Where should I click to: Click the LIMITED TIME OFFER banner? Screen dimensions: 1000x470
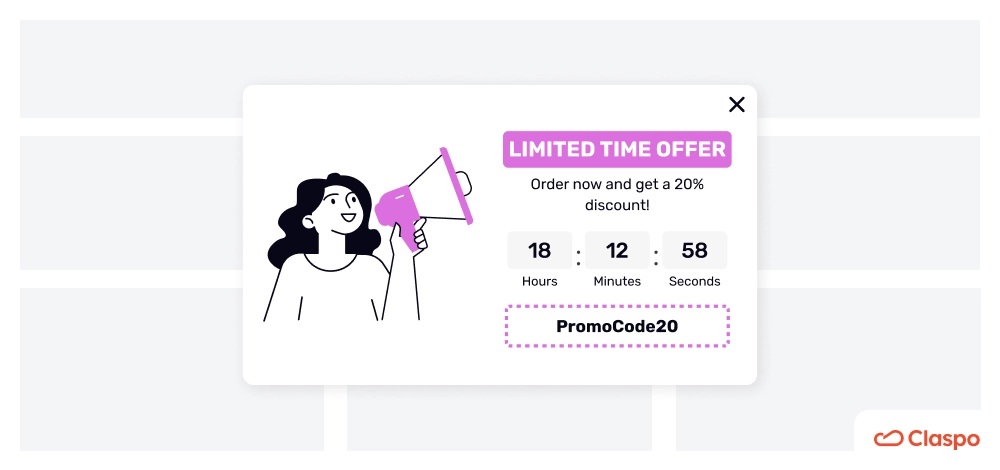pos(617,149)
